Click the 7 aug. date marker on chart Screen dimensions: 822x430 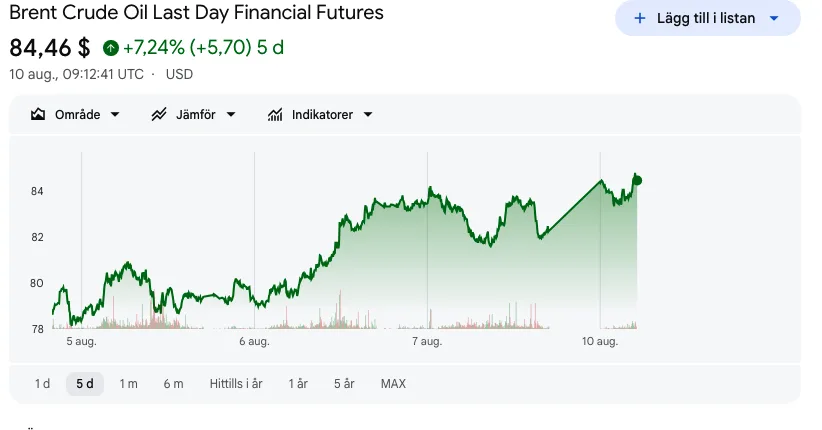point(427,341)
